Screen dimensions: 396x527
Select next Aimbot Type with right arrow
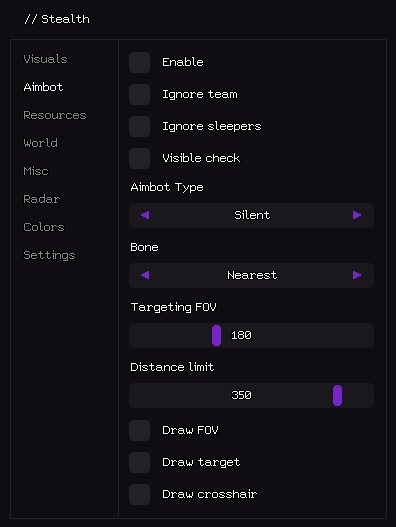357,215
